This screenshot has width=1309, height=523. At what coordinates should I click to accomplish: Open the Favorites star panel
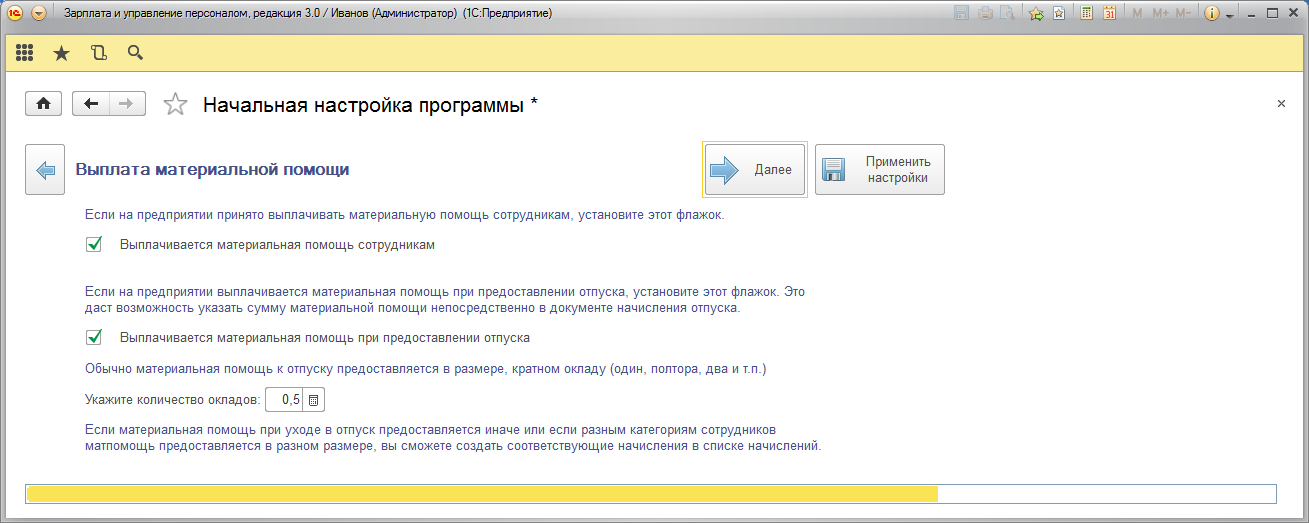pyautogui.click(x=61, y=53)
